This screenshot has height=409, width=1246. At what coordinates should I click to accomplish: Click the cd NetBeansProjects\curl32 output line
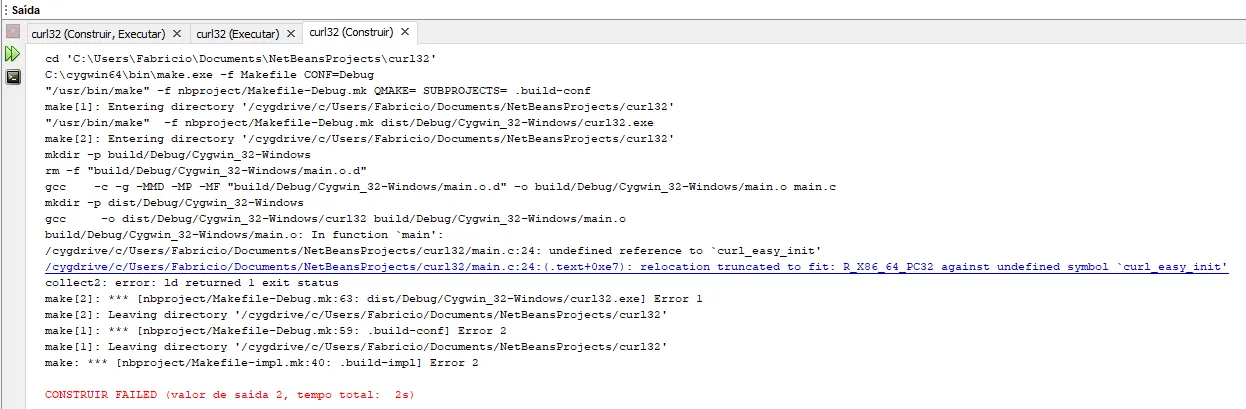[x=240, y=59]
